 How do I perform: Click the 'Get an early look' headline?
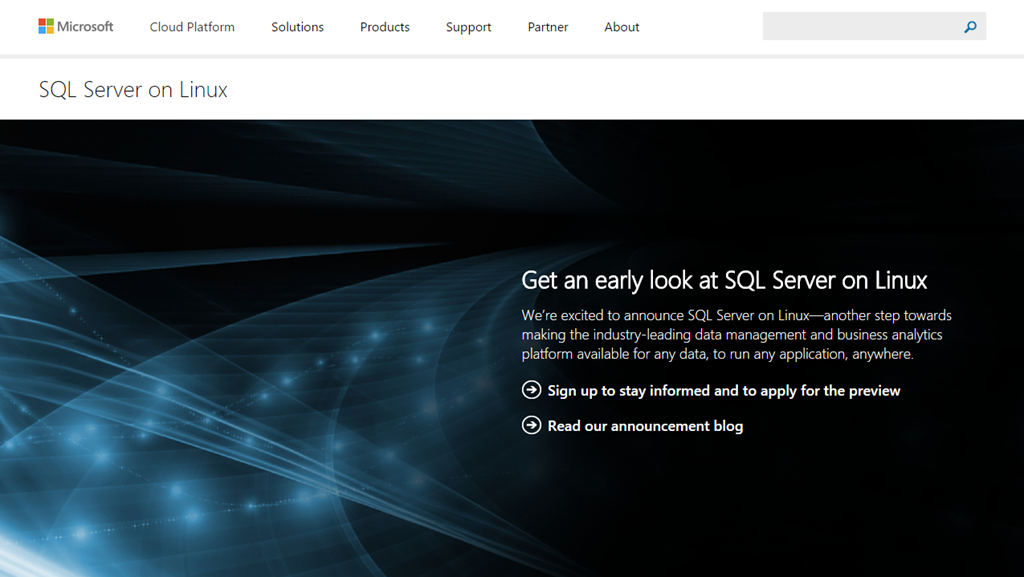[724, 280]
